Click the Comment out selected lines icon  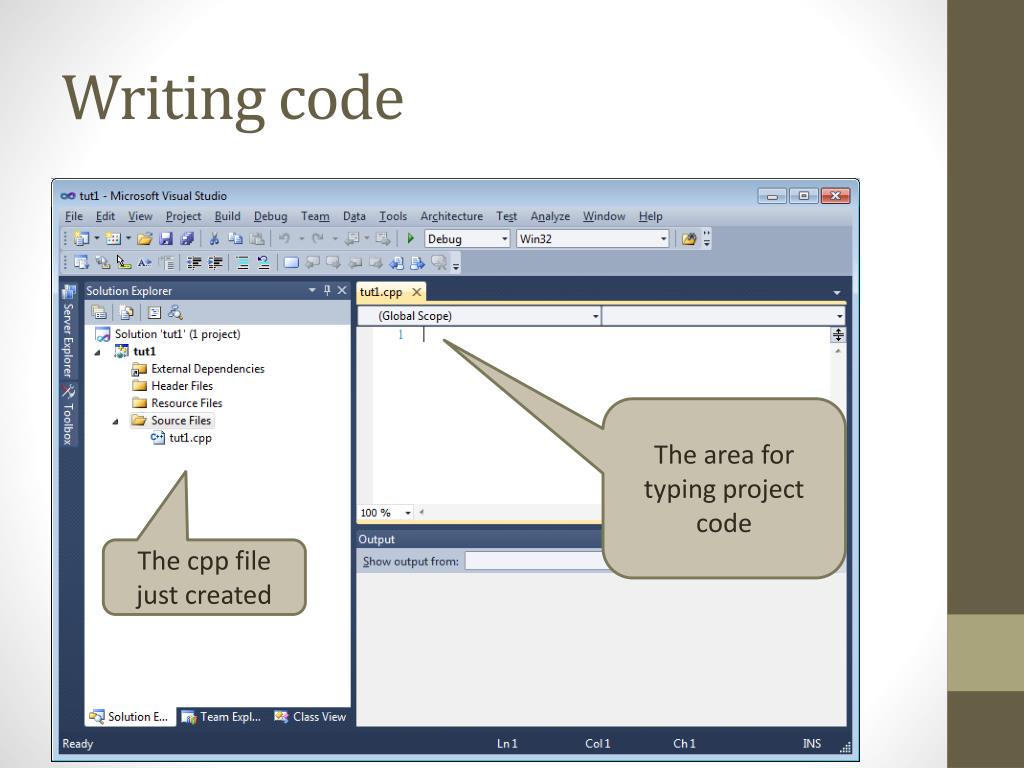[242, 263]
